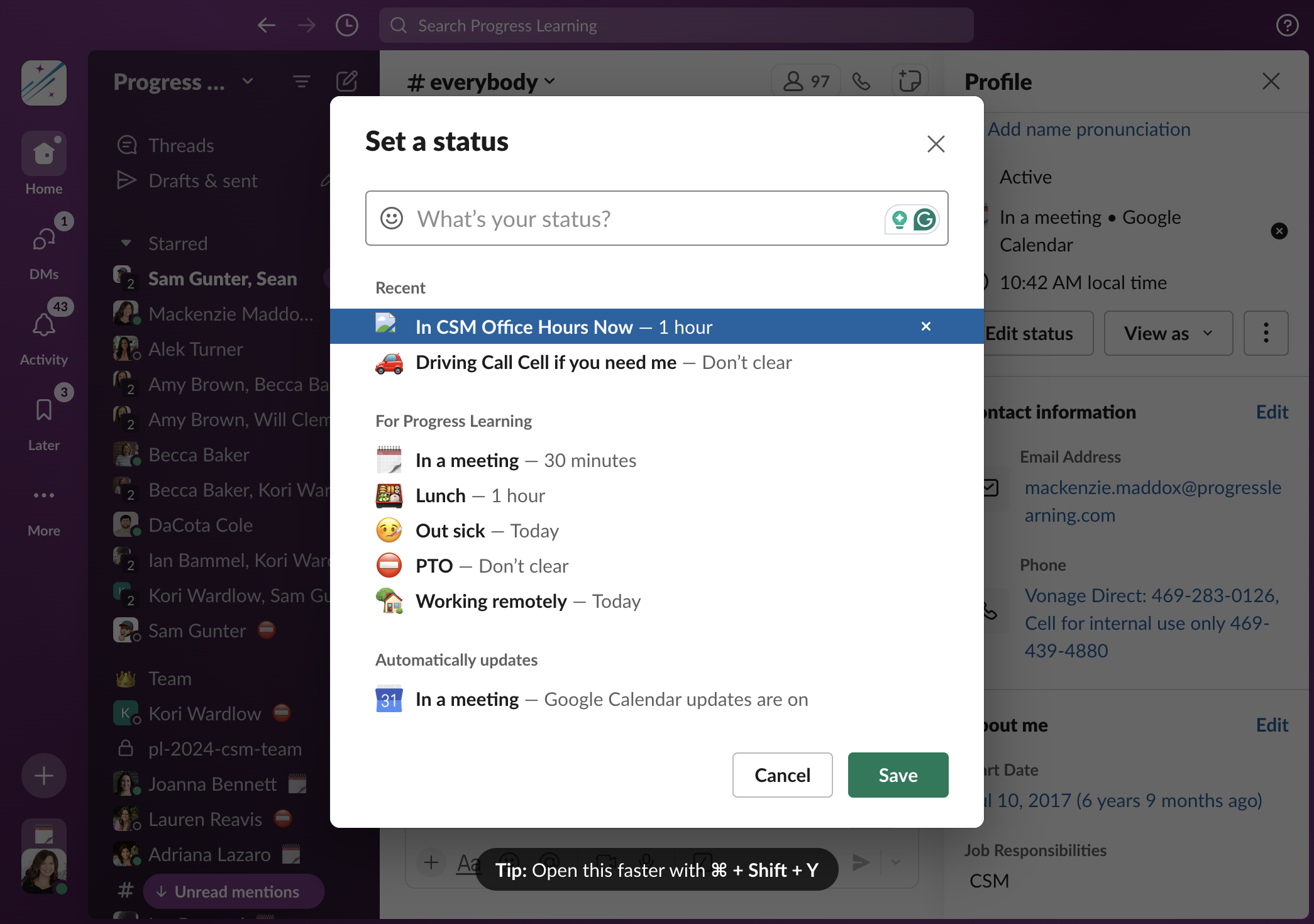Collapse the Starred section
The width and height of the screenshot is (1314, 924).
pyautogui.click(x=126, y=243)
